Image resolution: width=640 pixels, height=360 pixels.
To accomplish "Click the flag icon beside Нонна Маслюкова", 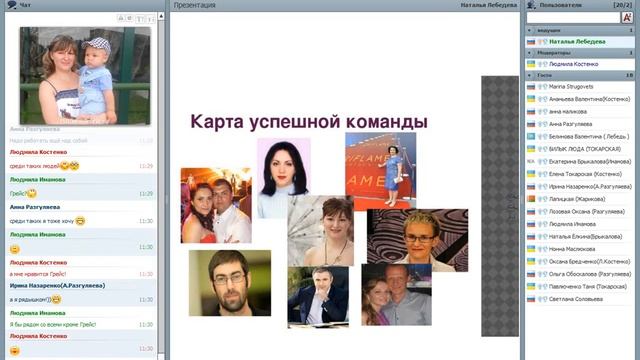I will tap(531, 249).
